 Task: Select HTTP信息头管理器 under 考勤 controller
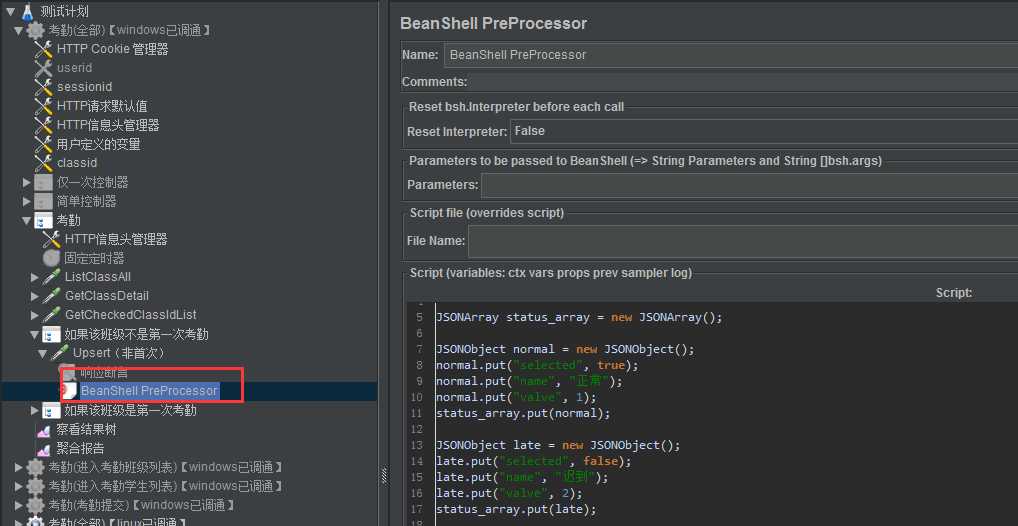click(x=116, y=239)
